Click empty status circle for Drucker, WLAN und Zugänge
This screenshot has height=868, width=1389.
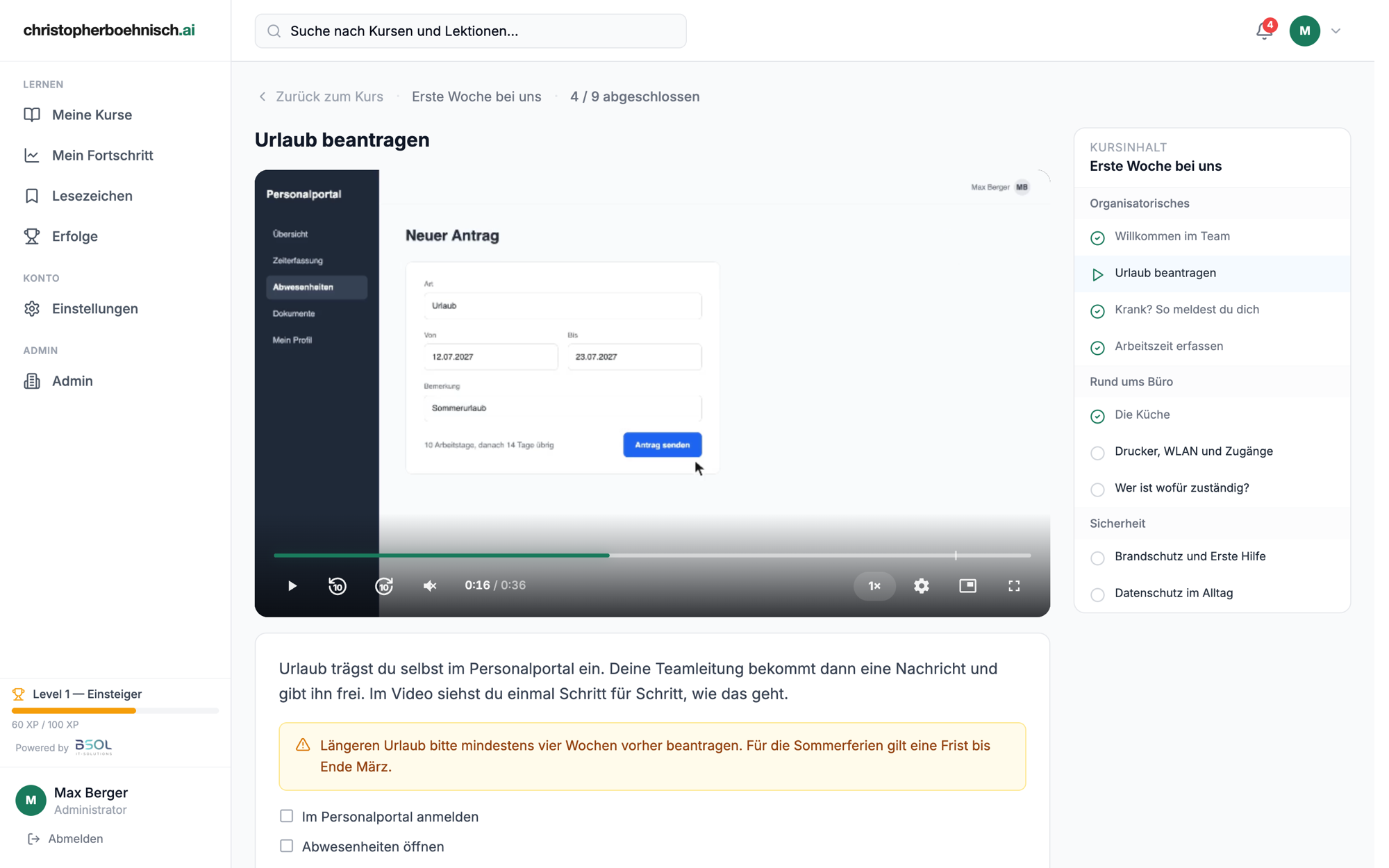(1097, 453)
